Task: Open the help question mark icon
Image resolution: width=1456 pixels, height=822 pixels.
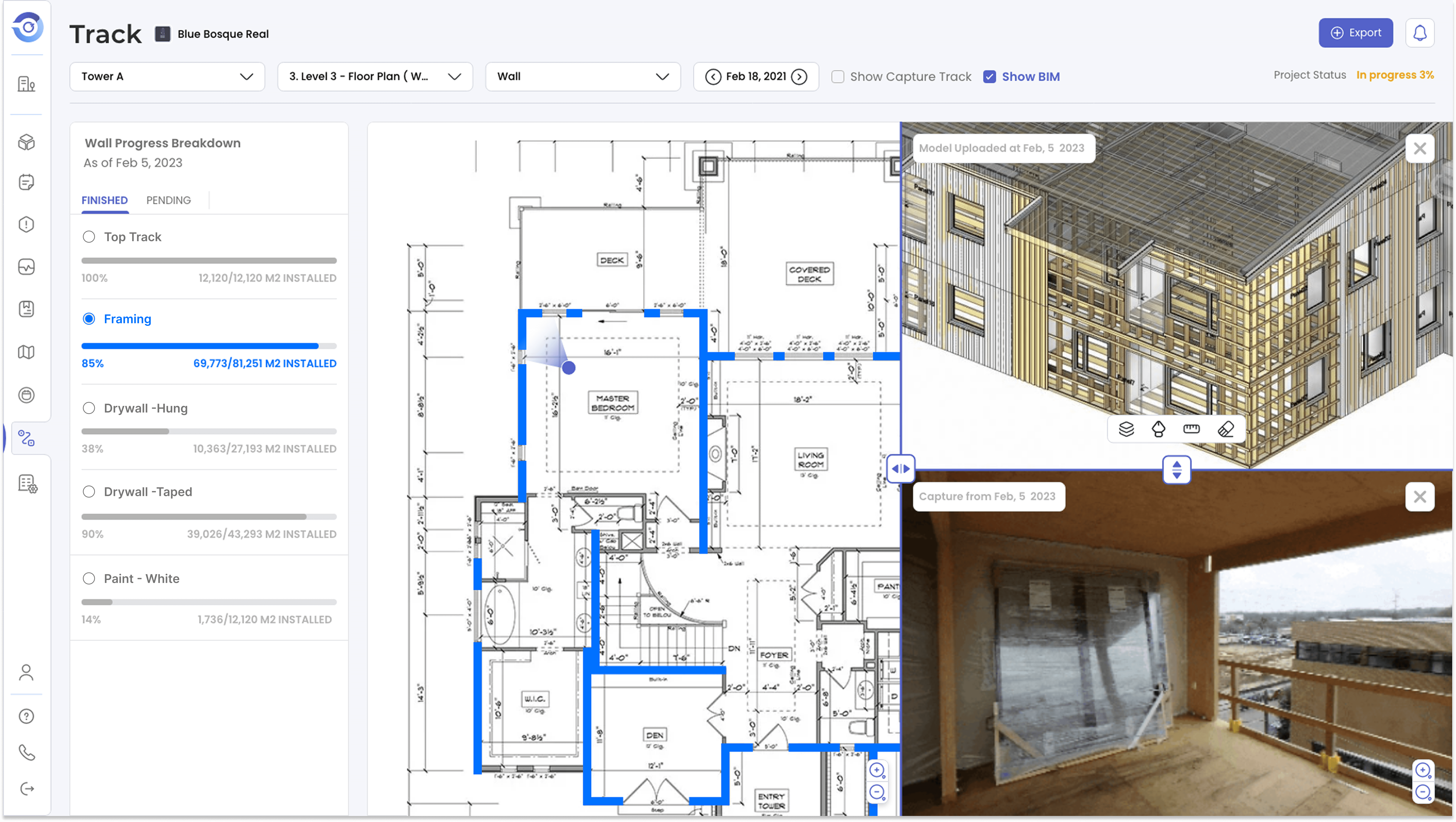Action: [x=27, y=716]
